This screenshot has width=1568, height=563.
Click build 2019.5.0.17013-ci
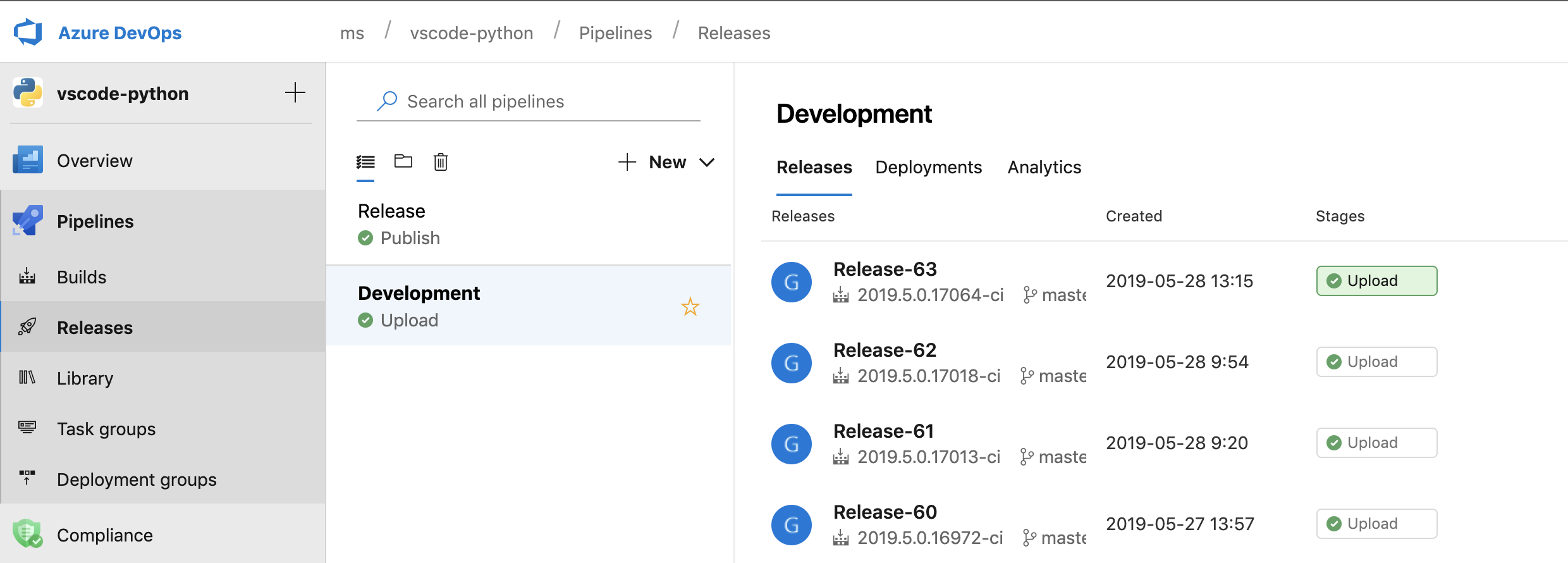(928, 457)
